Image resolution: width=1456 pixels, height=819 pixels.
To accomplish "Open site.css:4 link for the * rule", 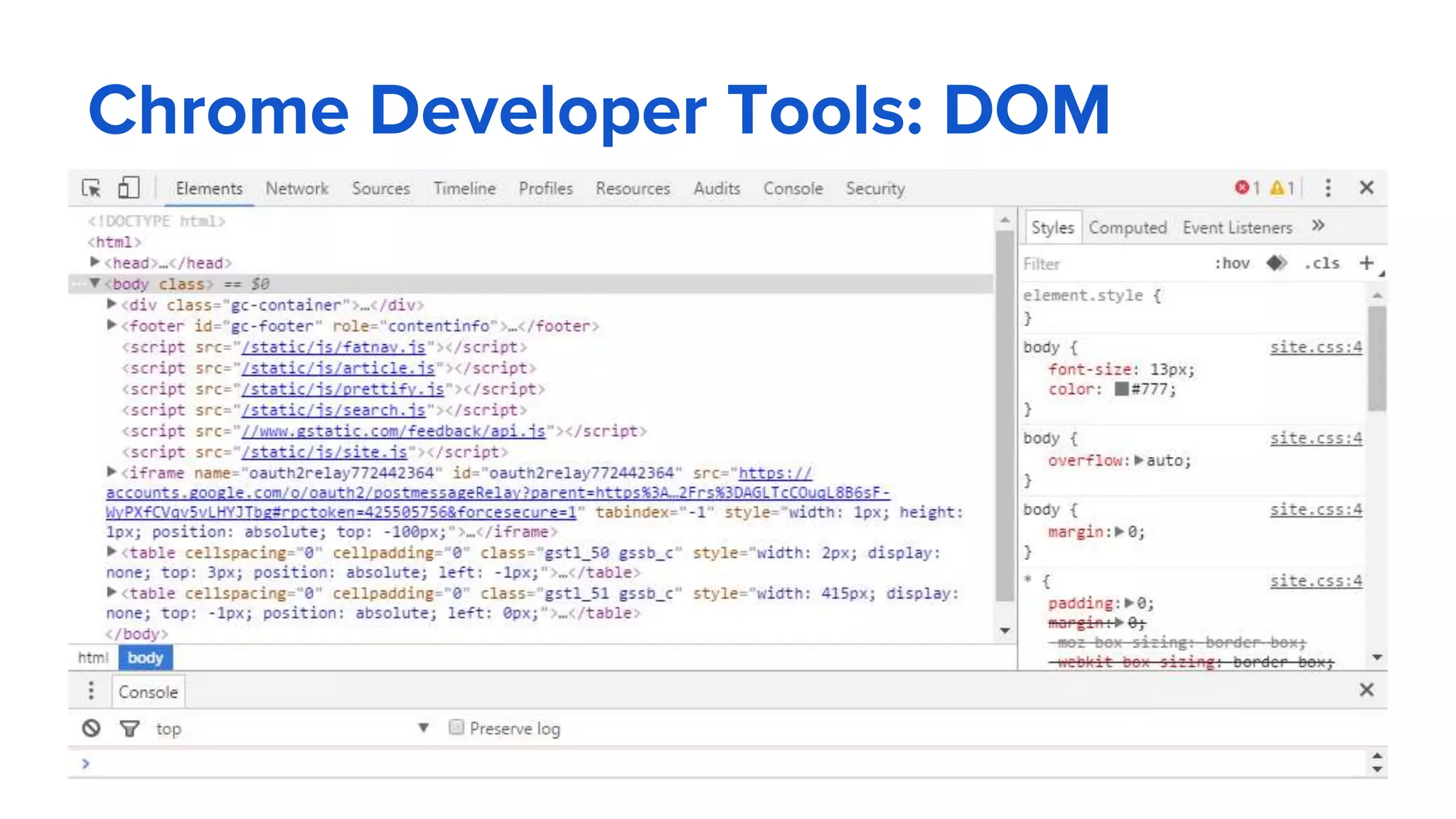I will (1316, 582).
